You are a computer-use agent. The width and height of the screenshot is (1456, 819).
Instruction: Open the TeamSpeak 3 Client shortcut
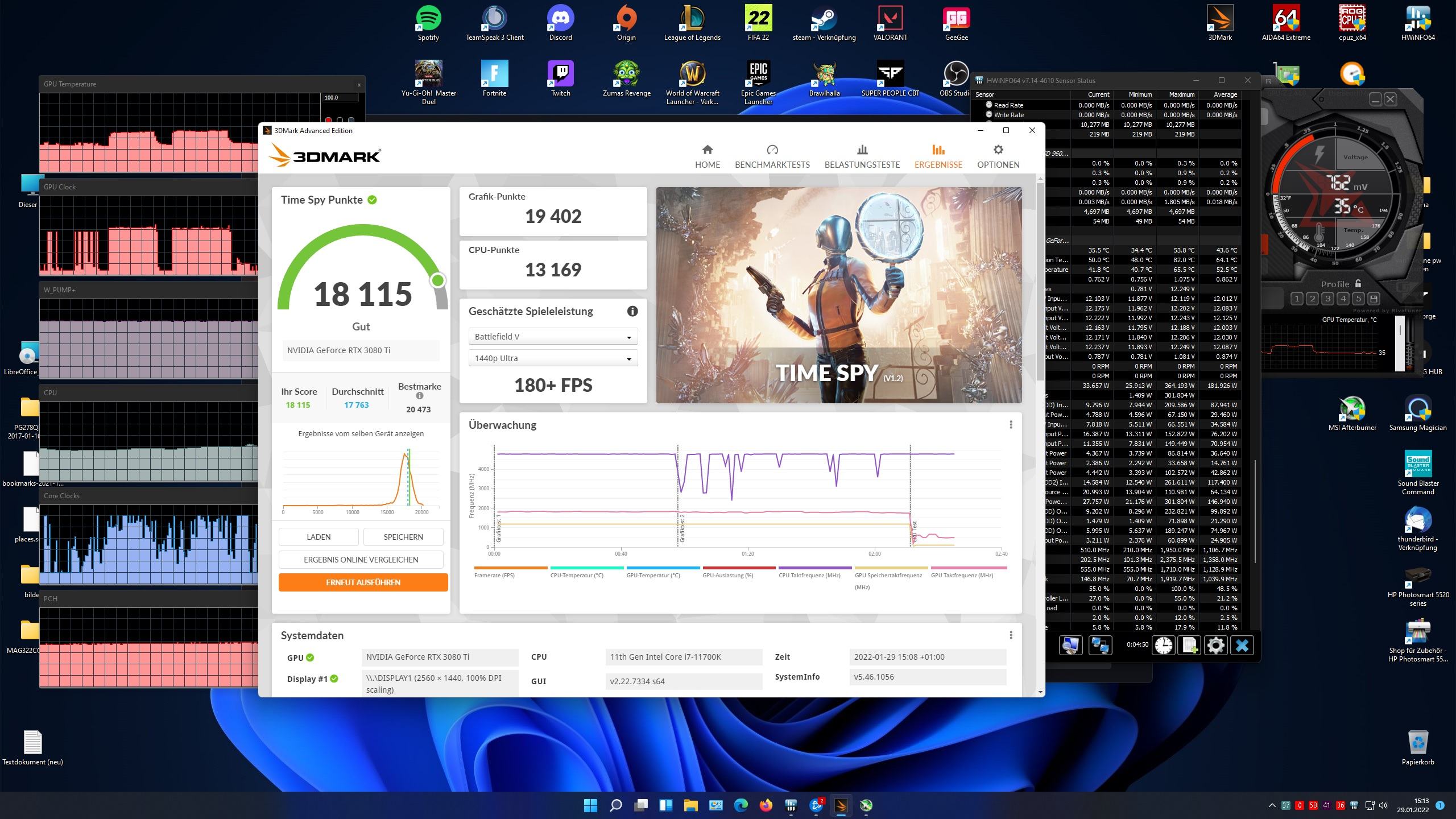(495, 23)
